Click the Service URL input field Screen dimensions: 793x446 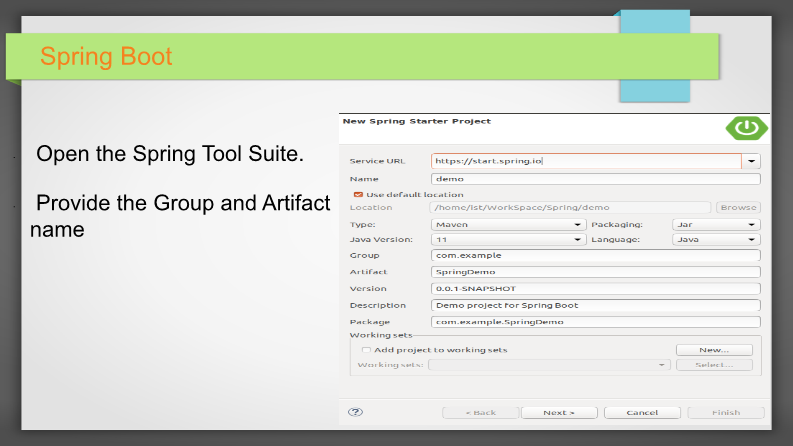pos(586,161)
